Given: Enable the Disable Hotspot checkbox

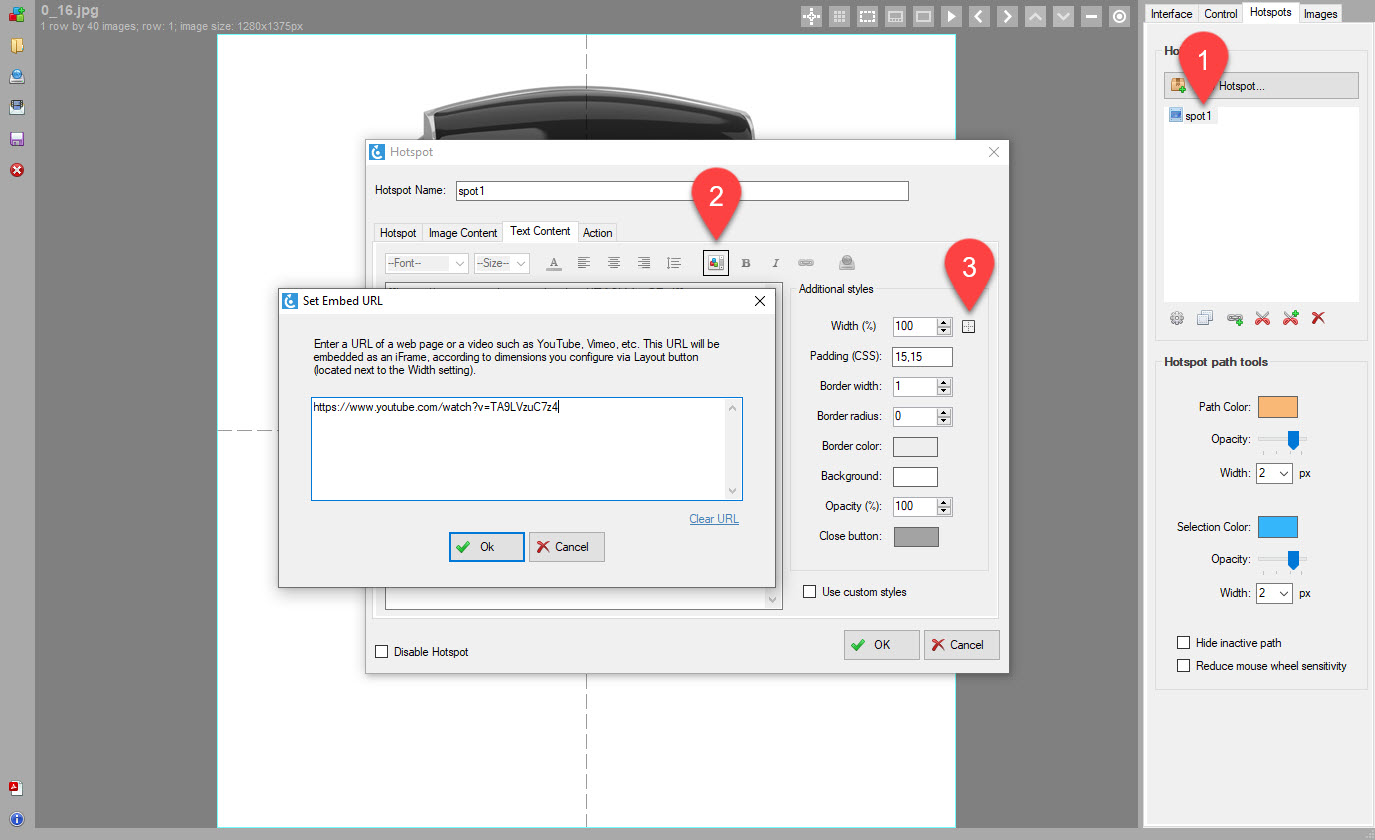Looking at the screenshot, I should pos(382,652).
